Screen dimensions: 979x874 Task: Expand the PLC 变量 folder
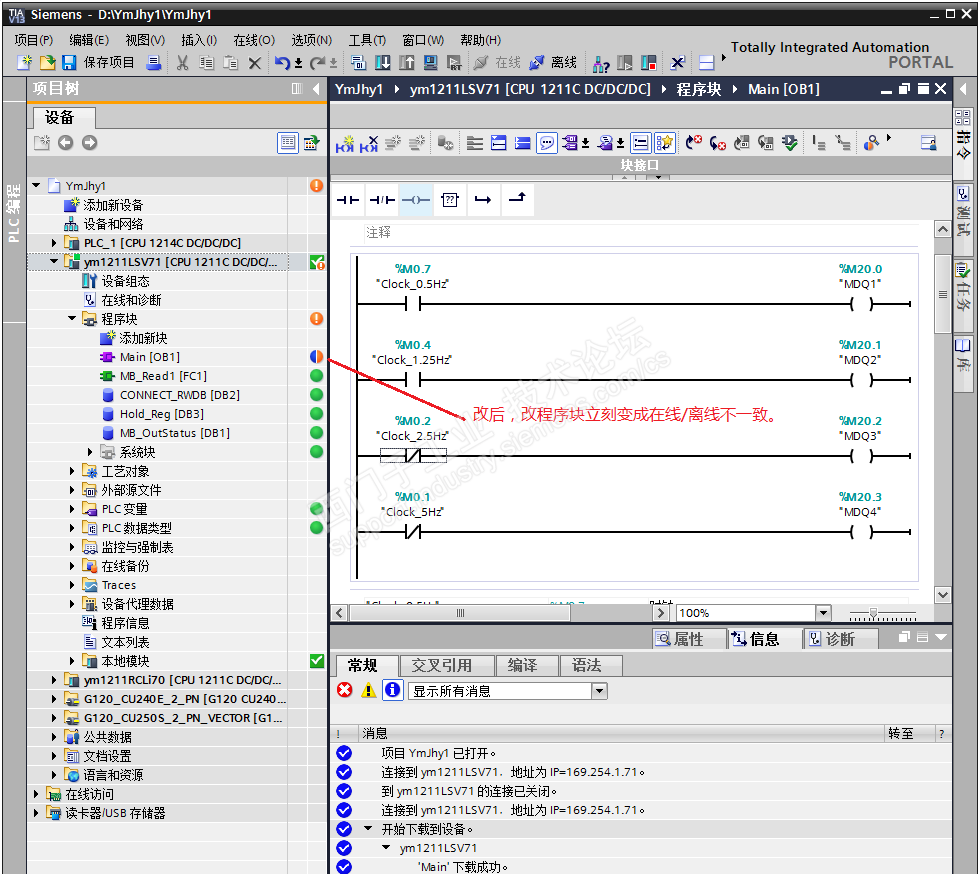click(72, 509)
